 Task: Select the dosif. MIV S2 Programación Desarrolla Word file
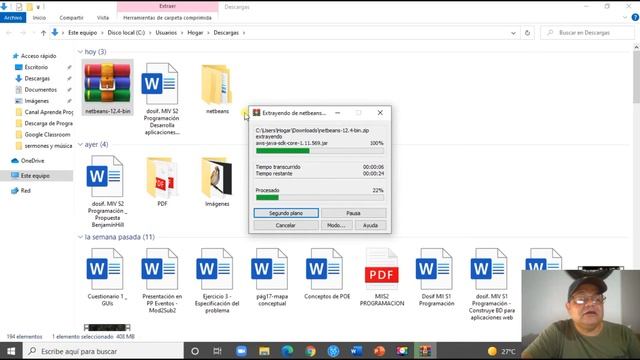click(x=161, y=99)
